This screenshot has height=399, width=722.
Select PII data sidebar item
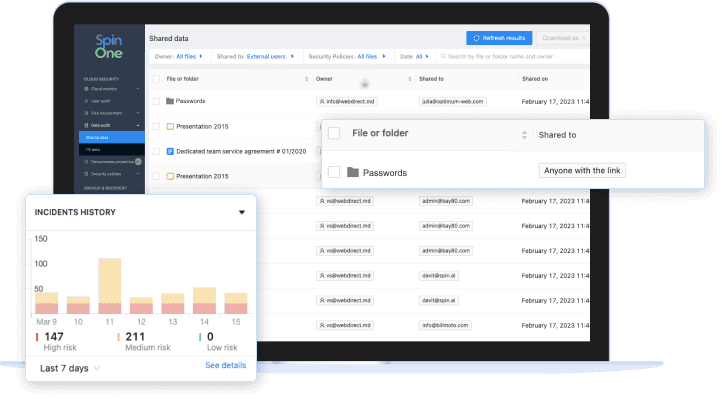click(x=111, y=149)
